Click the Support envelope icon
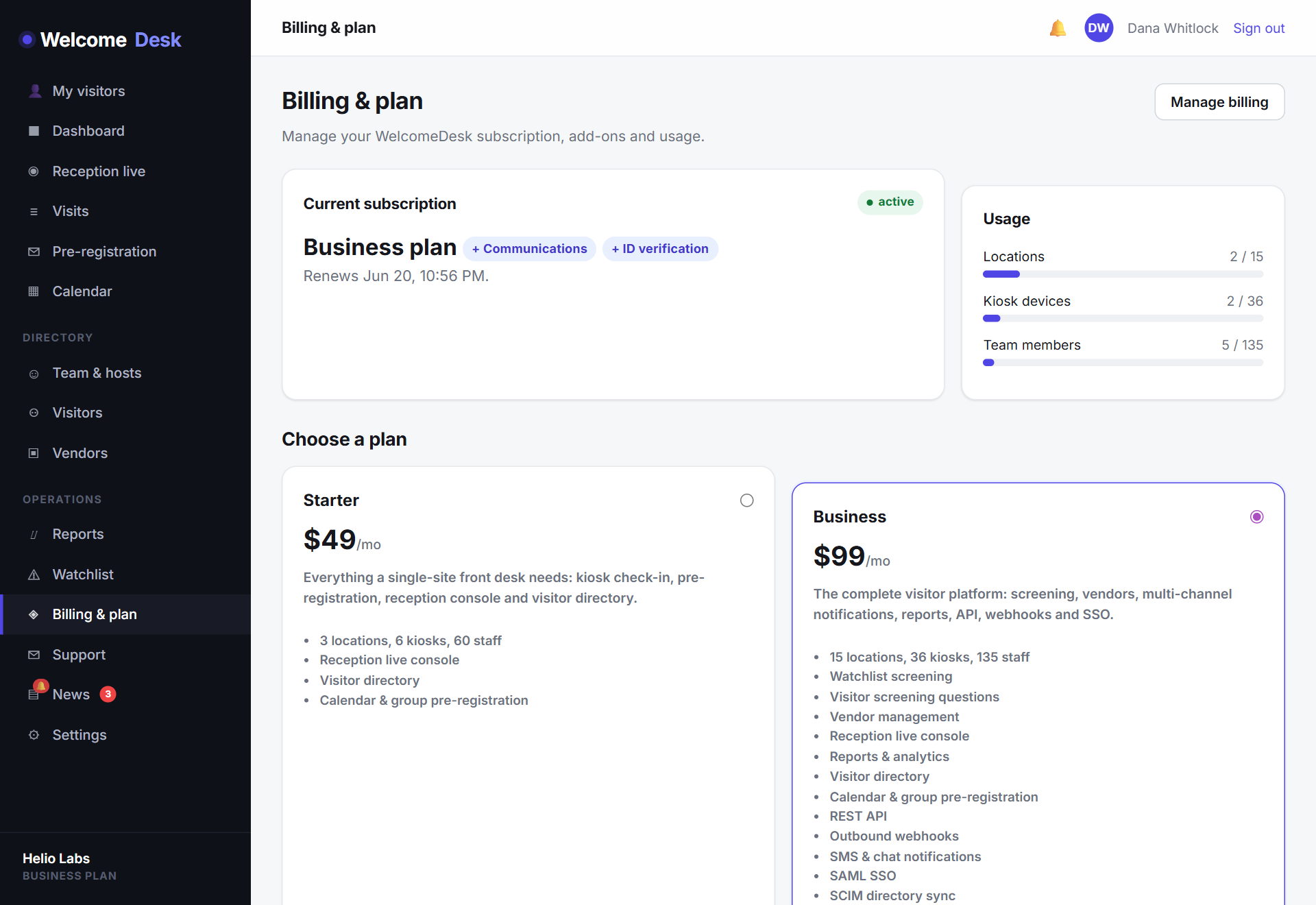The width and height of the screenshot is (1316, 905). pos(34,655)
